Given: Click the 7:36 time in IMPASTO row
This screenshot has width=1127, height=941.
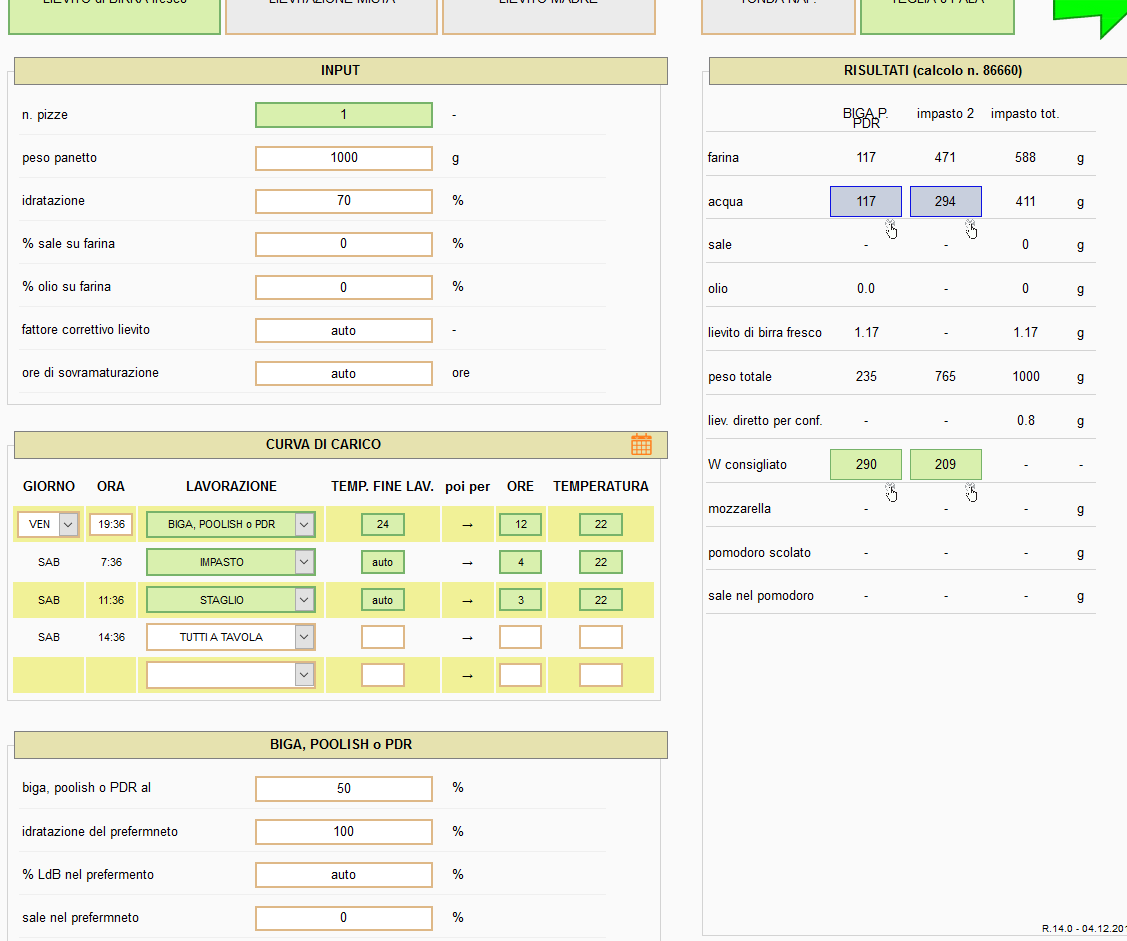Looking at the screenshot, I should click(x=111, y=562).
